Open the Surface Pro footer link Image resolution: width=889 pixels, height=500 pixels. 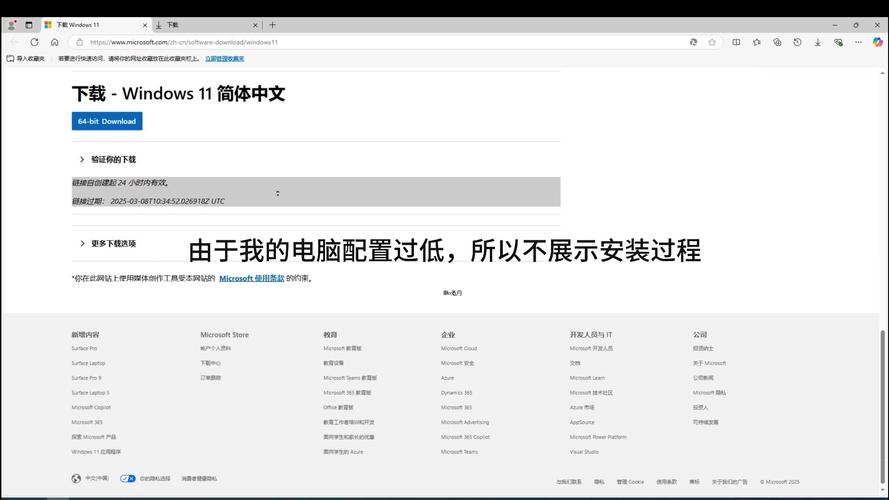(84, 348)
